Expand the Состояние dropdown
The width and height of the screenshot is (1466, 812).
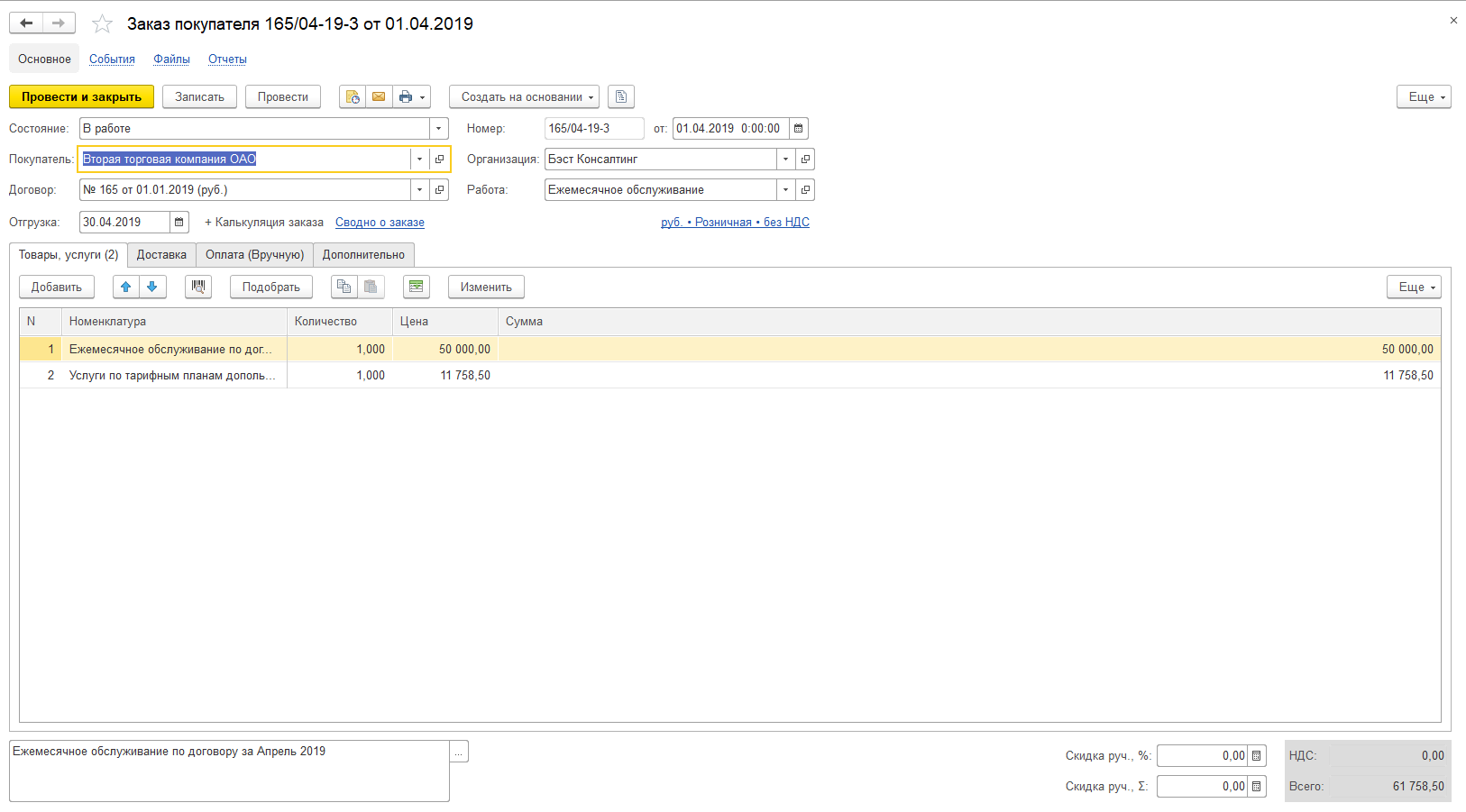439,129
